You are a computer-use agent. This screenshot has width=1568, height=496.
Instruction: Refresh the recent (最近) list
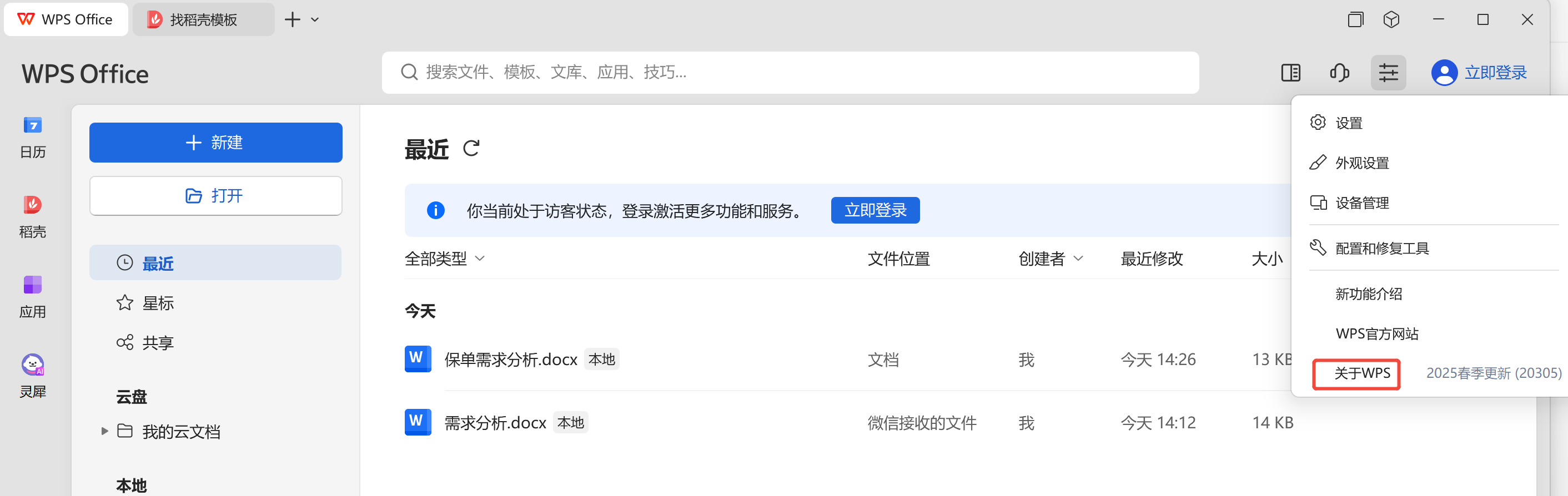(x=471, y=149)
